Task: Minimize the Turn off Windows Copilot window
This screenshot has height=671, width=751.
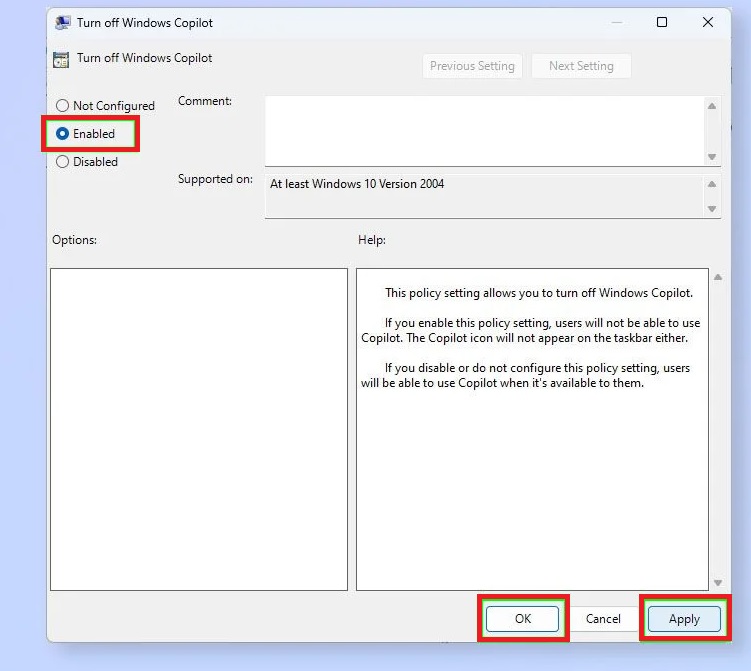Action: pyautogui.click(x=617, y=22)
